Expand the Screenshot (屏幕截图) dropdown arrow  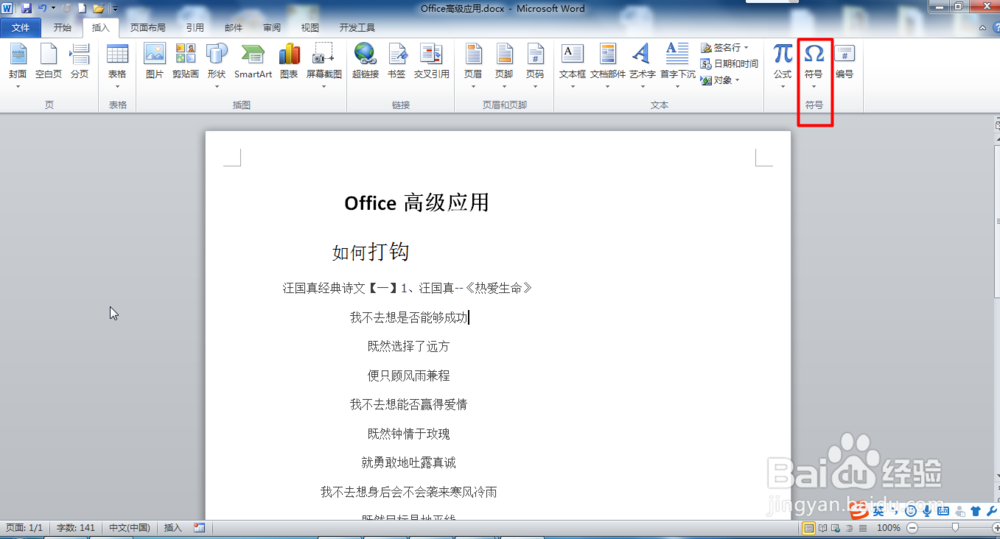click(x=324, y=86)
